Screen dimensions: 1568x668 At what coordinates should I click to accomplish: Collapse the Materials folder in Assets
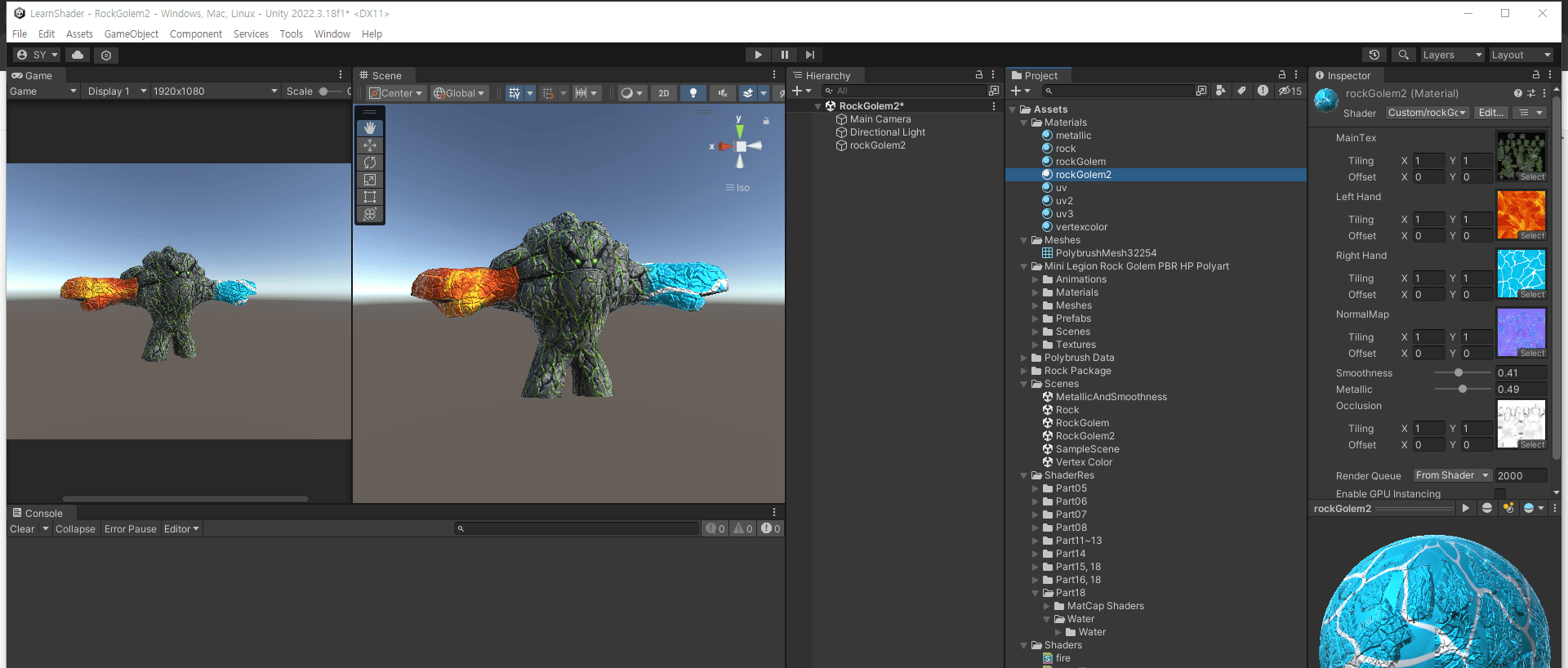click(1024, 122)
